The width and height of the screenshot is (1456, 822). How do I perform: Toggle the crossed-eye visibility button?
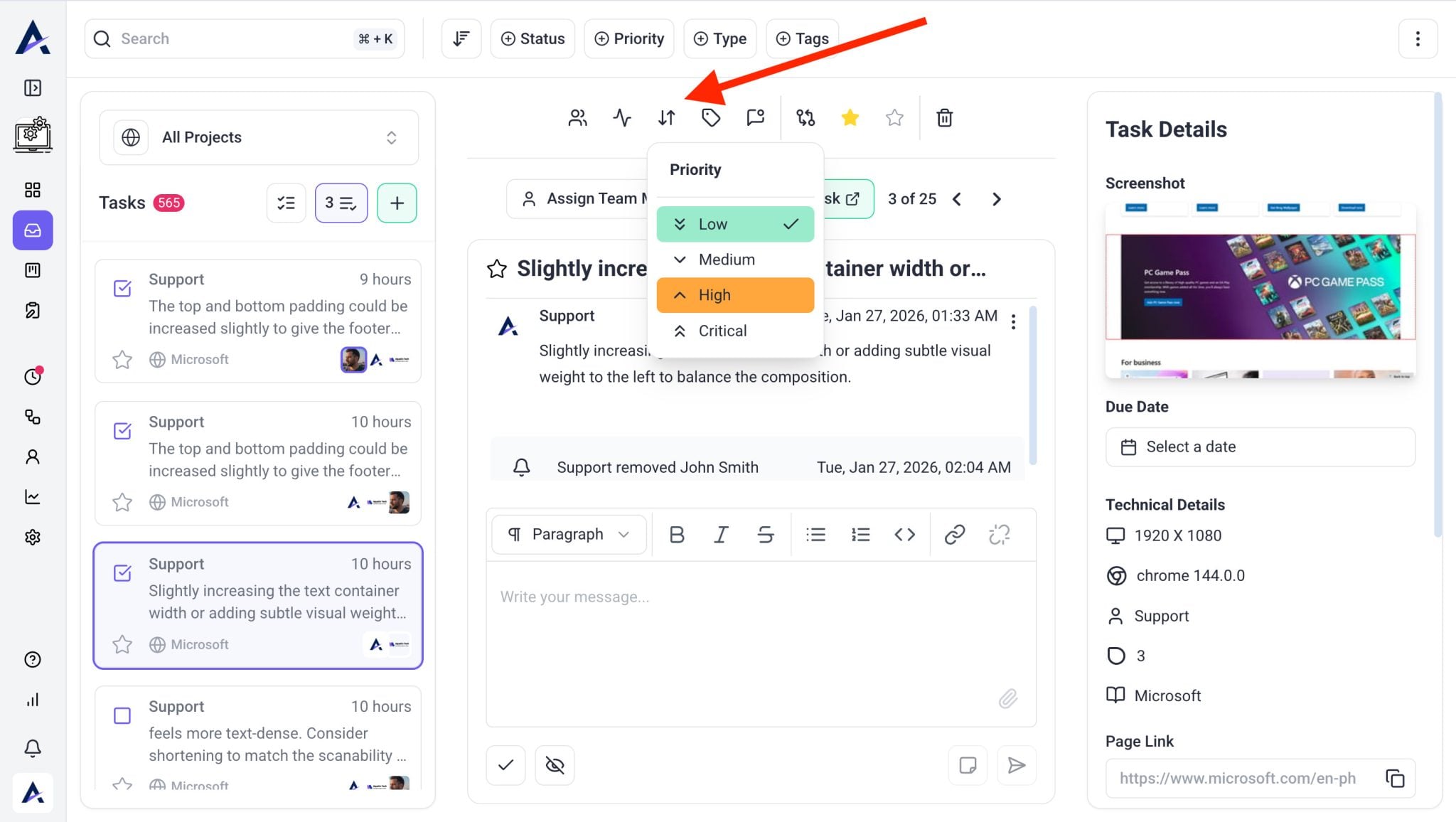tap(555, 765)
